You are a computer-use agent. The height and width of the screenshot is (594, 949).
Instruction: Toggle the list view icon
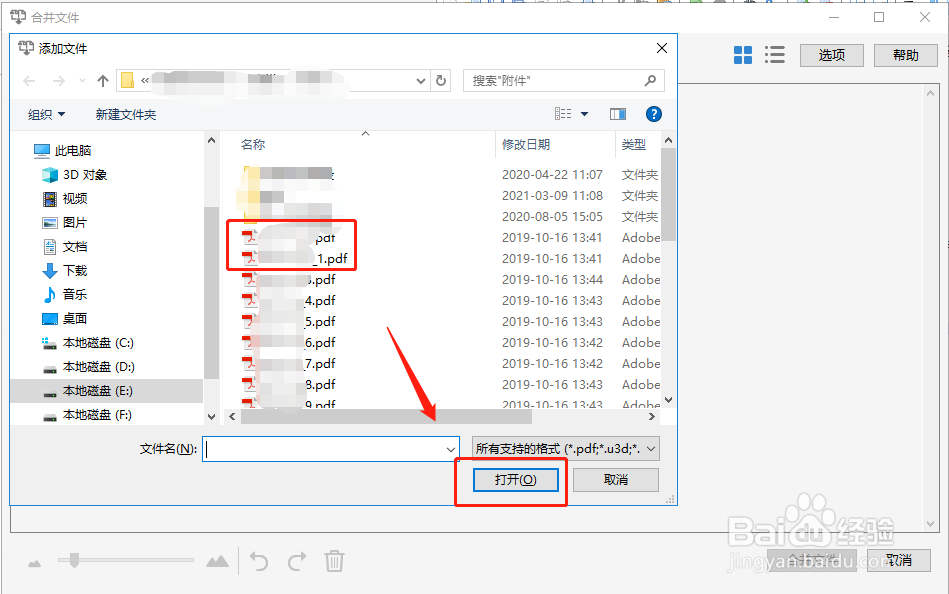pos(775,54)
